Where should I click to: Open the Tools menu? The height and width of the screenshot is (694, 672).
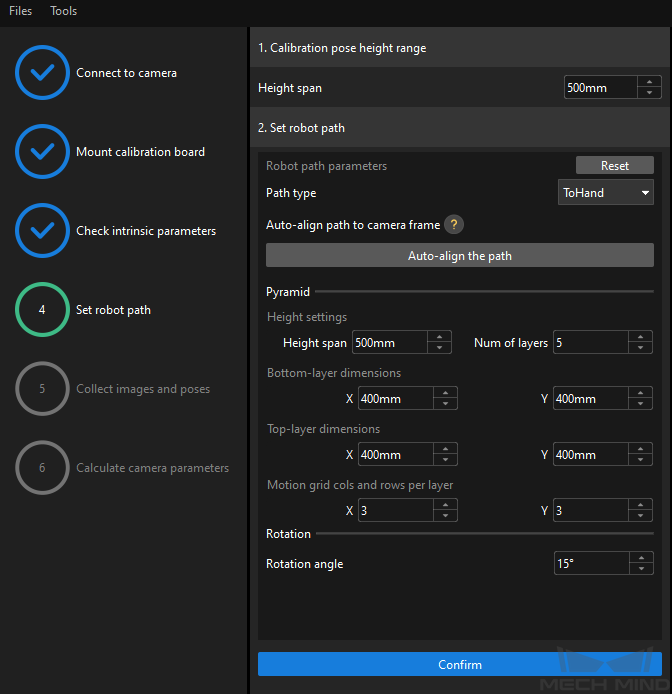coord(64,11)
